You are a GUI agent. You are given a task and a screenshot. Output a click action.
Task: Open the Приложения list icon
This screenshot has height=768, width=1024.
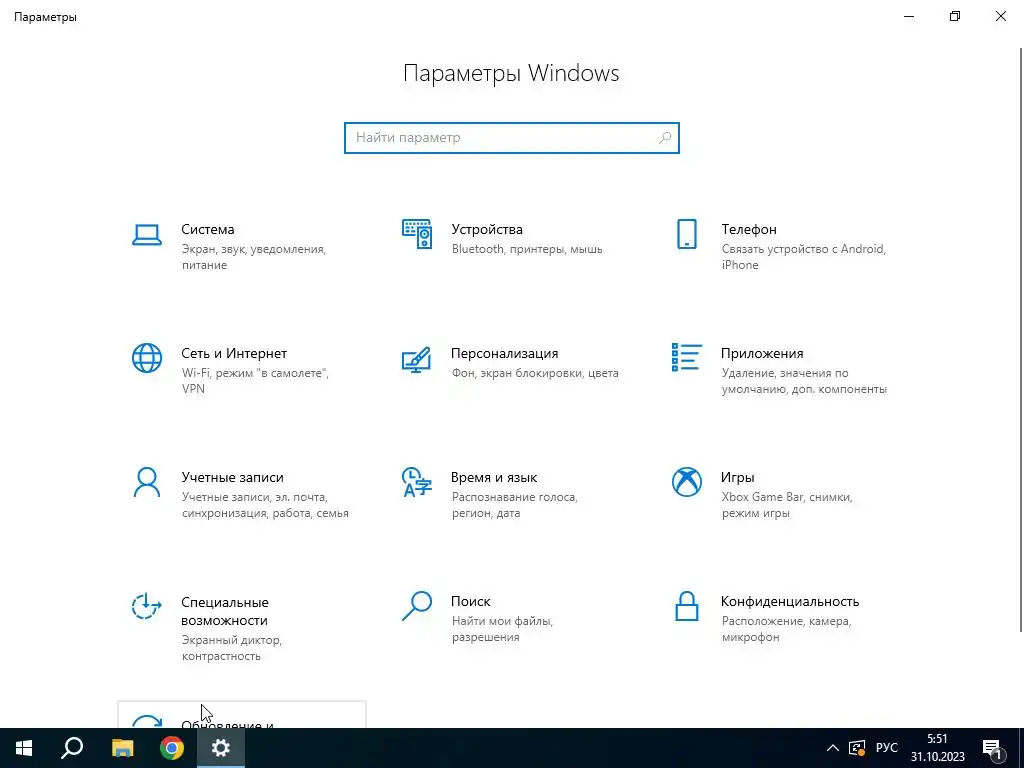tap(686, 357)
